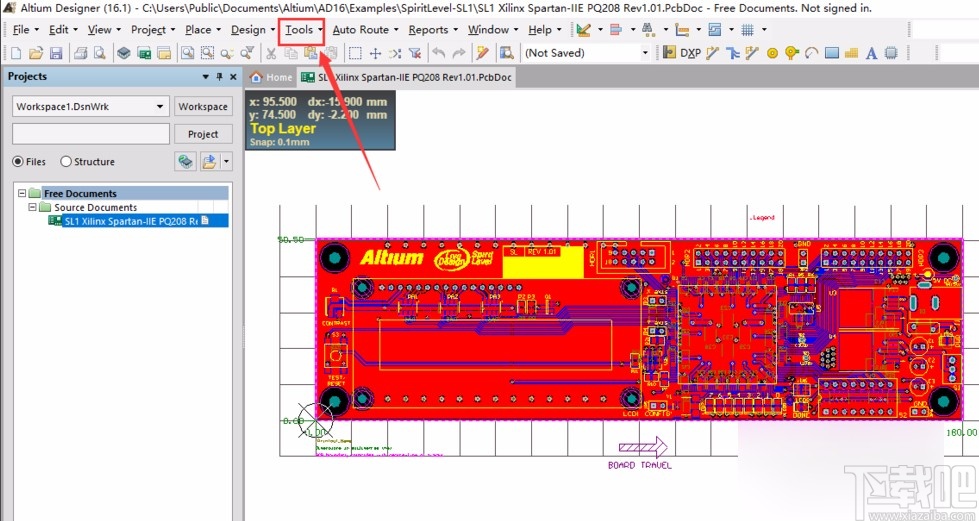Open the PCB release view icon

[144, 53]
